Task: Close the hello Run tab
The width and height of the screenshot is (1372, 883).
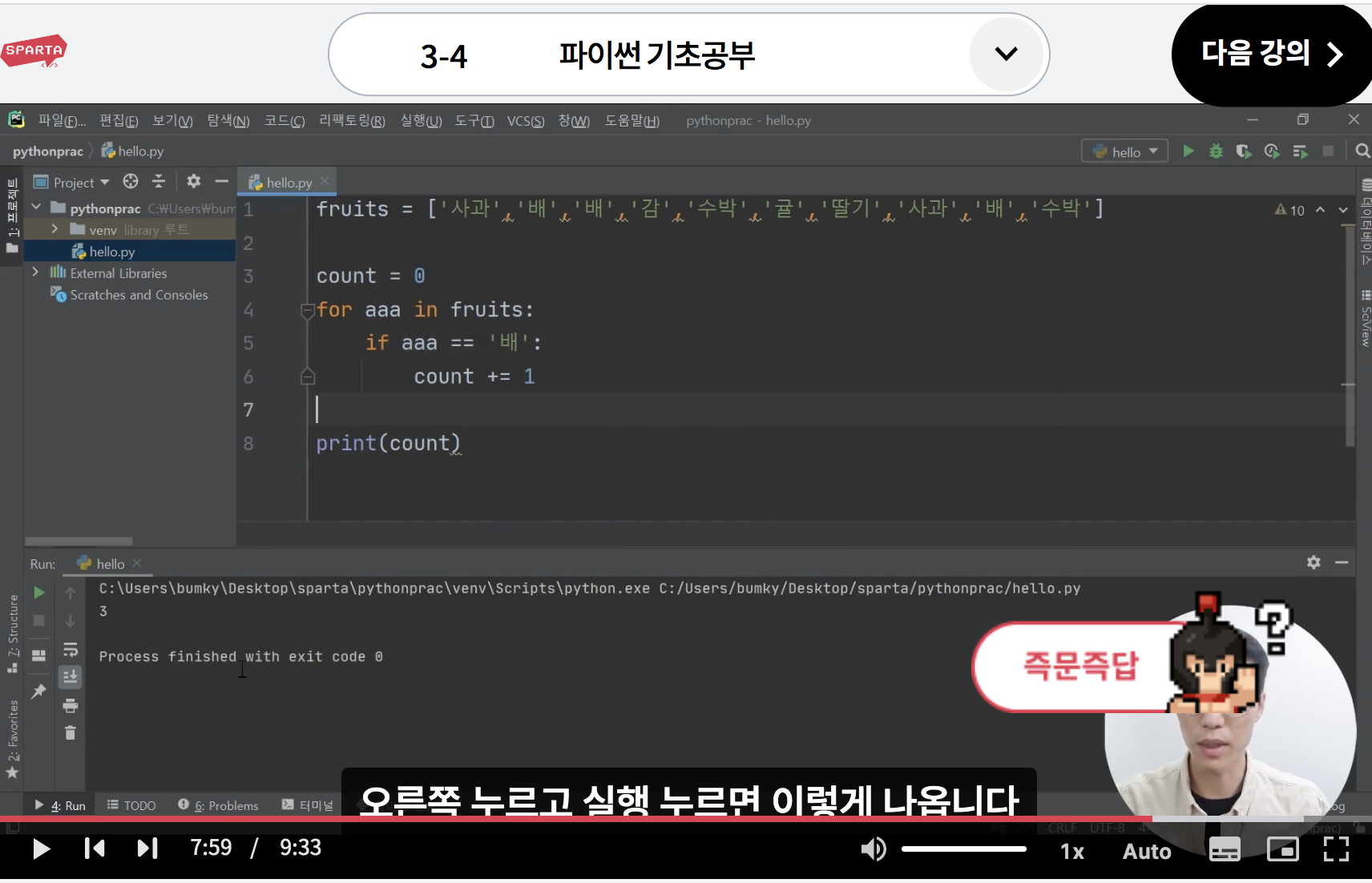Action: (x=137, y=563)
